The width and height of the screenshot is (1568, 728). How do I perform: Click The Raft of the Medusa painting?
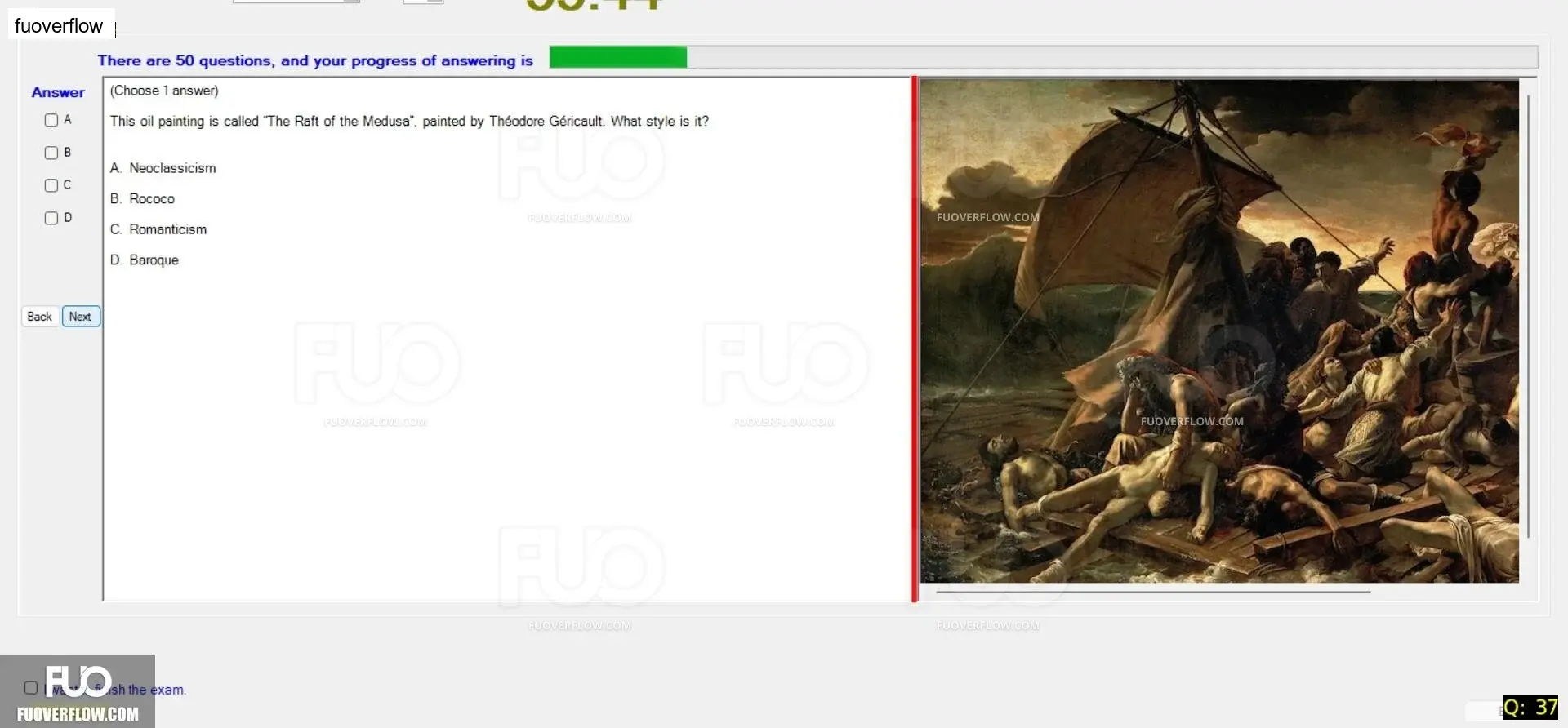pos(1219,331)
